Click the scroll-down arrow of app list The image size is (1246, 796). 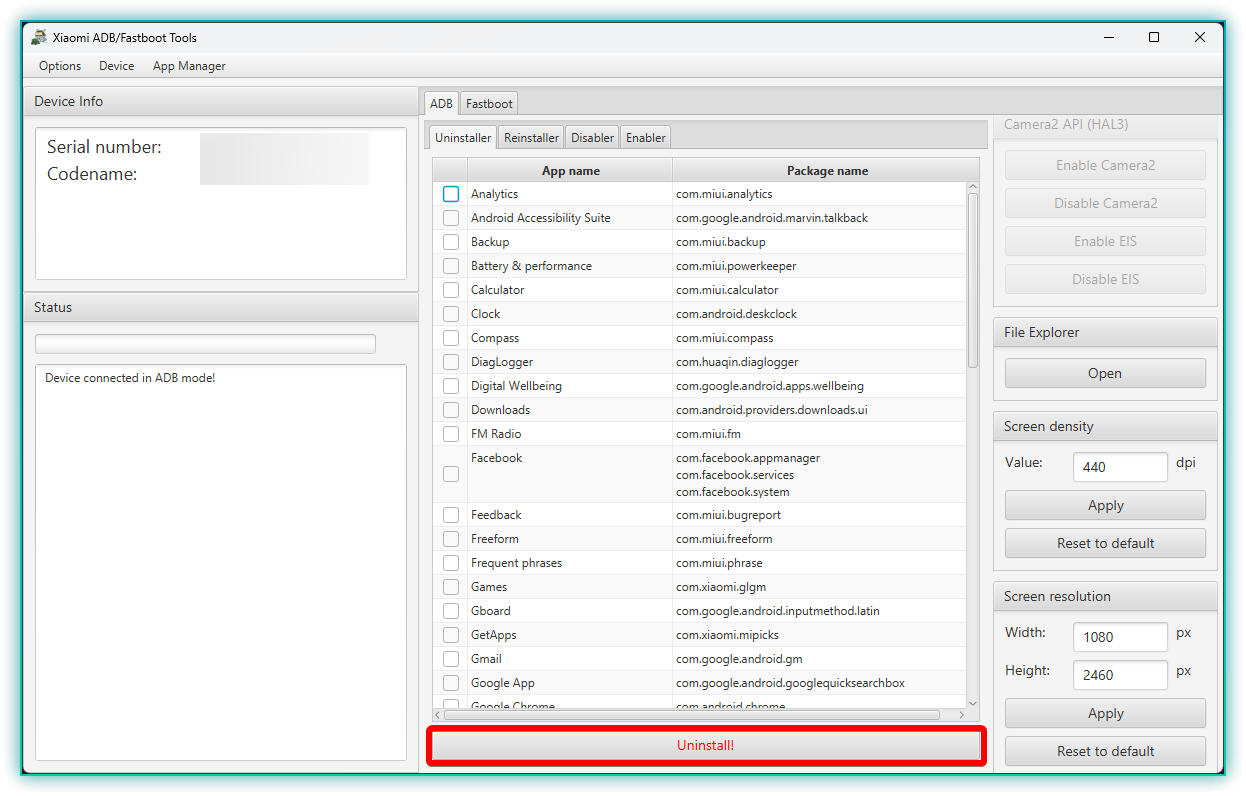tap(973, 703)
